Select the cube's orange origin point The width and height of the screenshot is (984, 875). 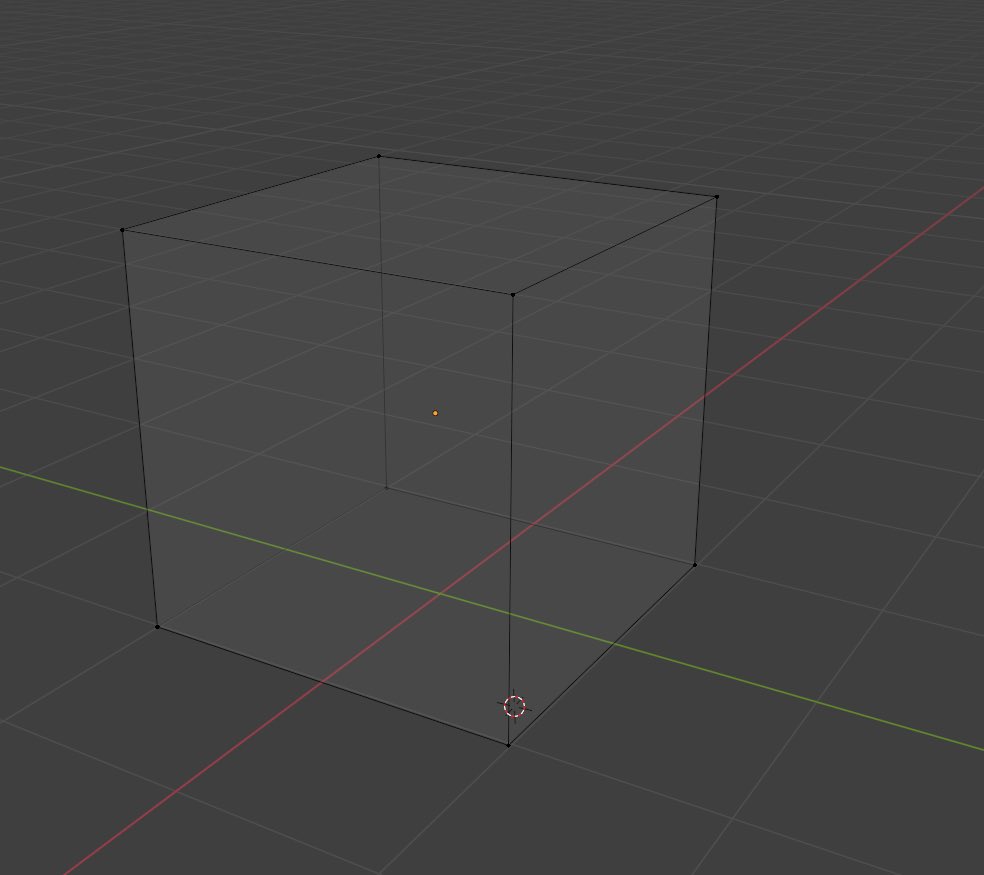[x=435, y=413]
